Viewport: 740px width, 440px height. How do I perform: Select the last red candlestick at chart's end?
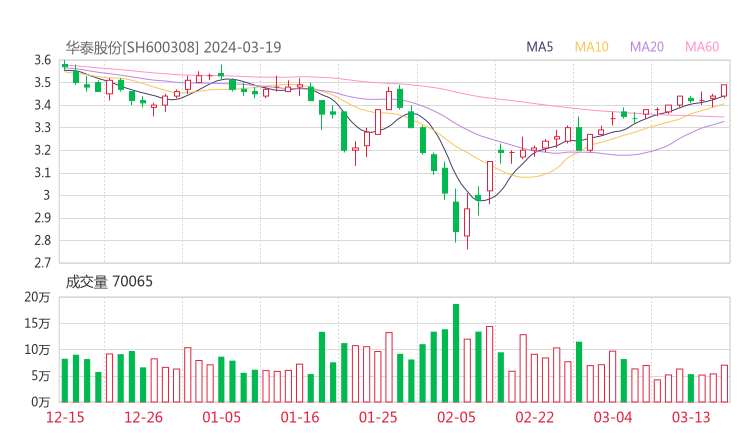[724, 90]
